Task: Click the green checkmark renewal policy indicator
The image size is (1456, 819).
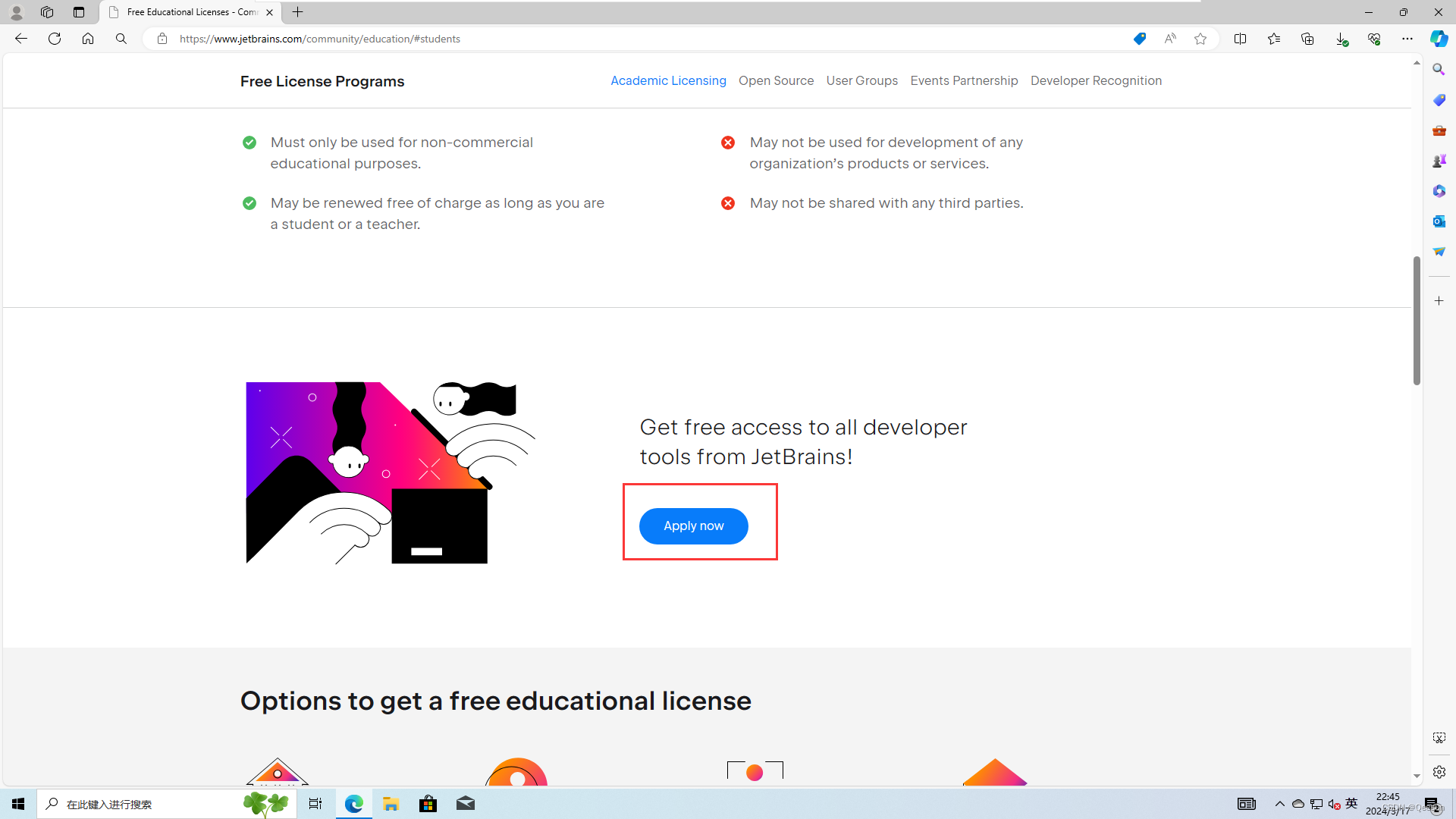Action: tap(250, 203)
